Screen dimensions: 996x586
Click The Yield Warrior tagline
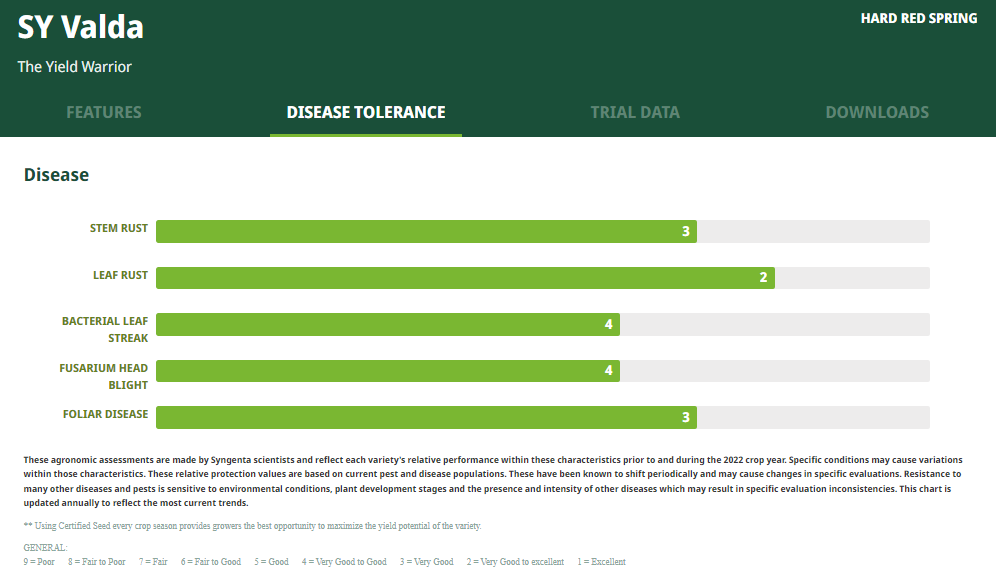click(74, 67)
